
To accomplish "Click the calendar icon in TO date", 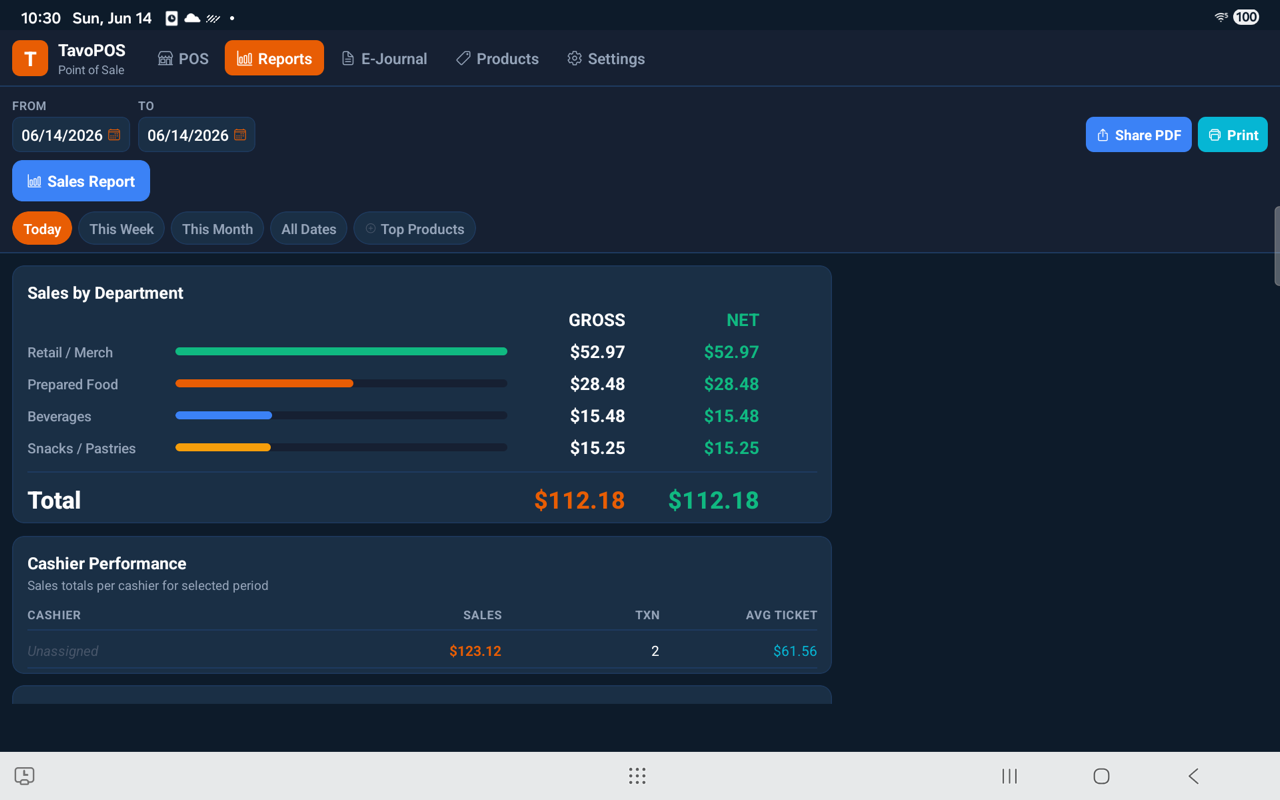I will [x=240, y=135].
